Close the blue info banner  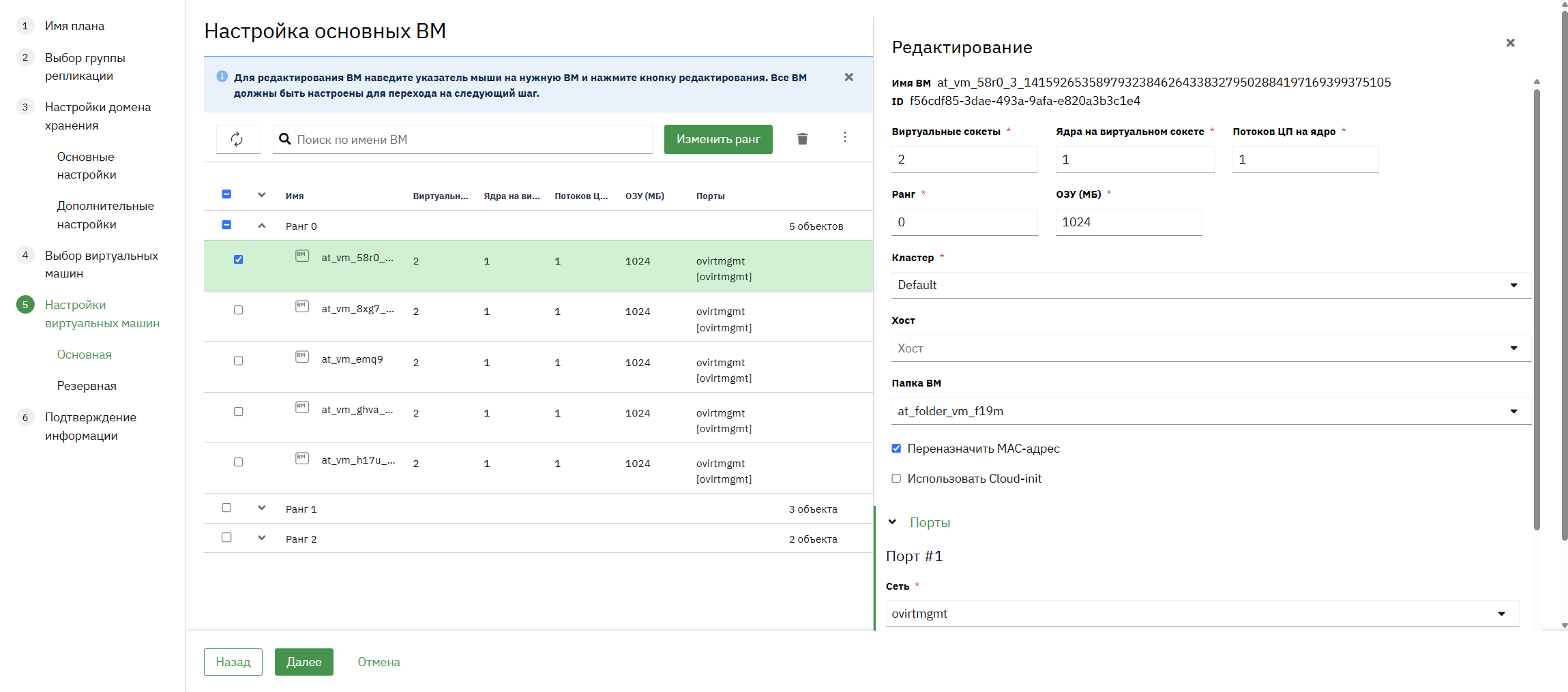click(849, 77)
